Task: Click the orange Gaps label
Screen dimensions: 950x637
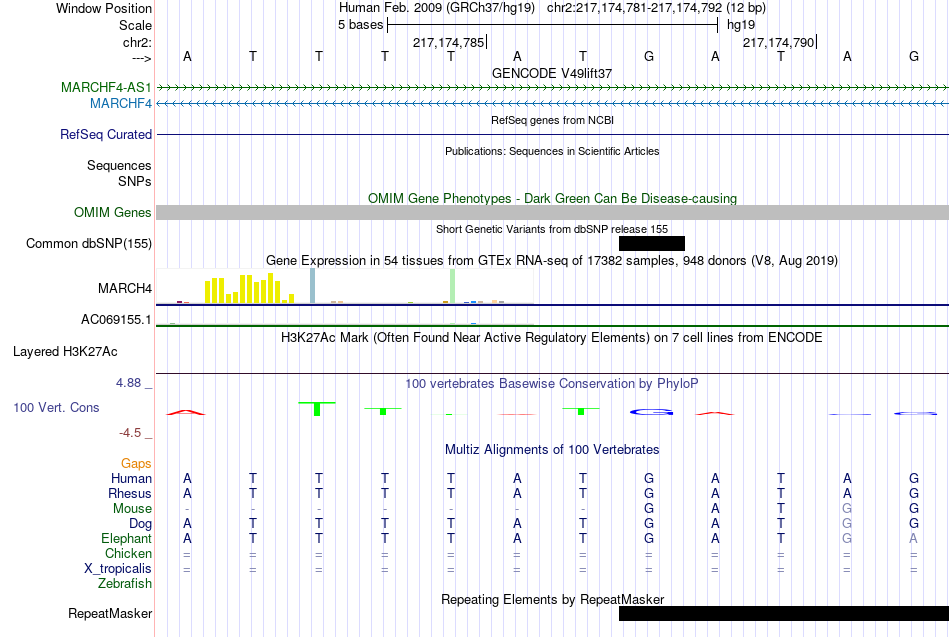Action: click(x=136, y=464)
